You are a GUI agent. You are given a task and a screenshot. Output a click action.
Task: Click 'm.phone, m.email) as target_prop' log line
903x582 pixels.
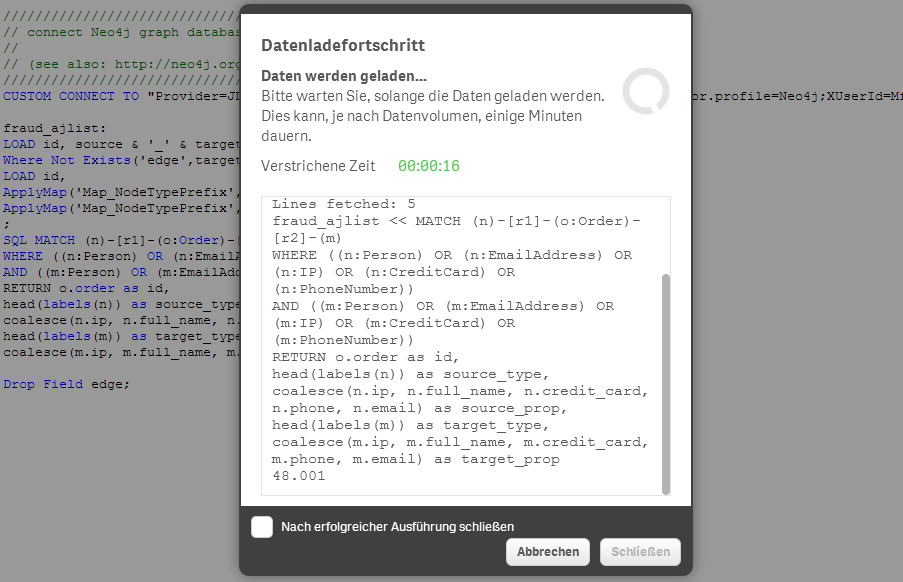416,459
